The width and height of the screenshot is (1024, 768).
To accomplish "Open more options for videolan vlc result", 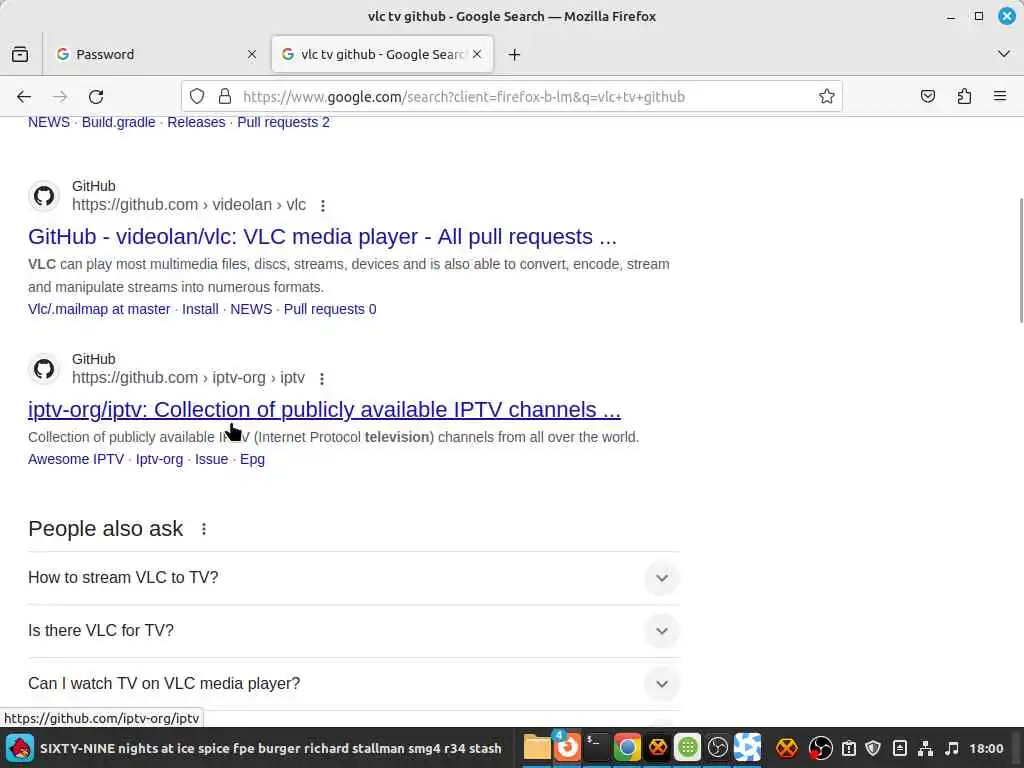I will (323, 206).
